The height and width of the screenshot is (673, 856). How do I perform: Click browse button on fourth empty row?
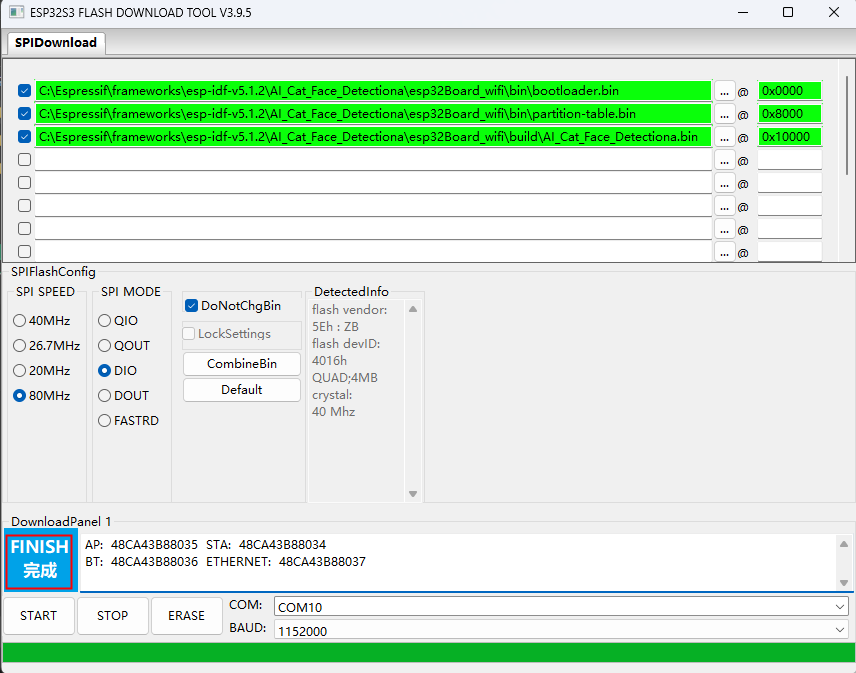click(724, 229)
